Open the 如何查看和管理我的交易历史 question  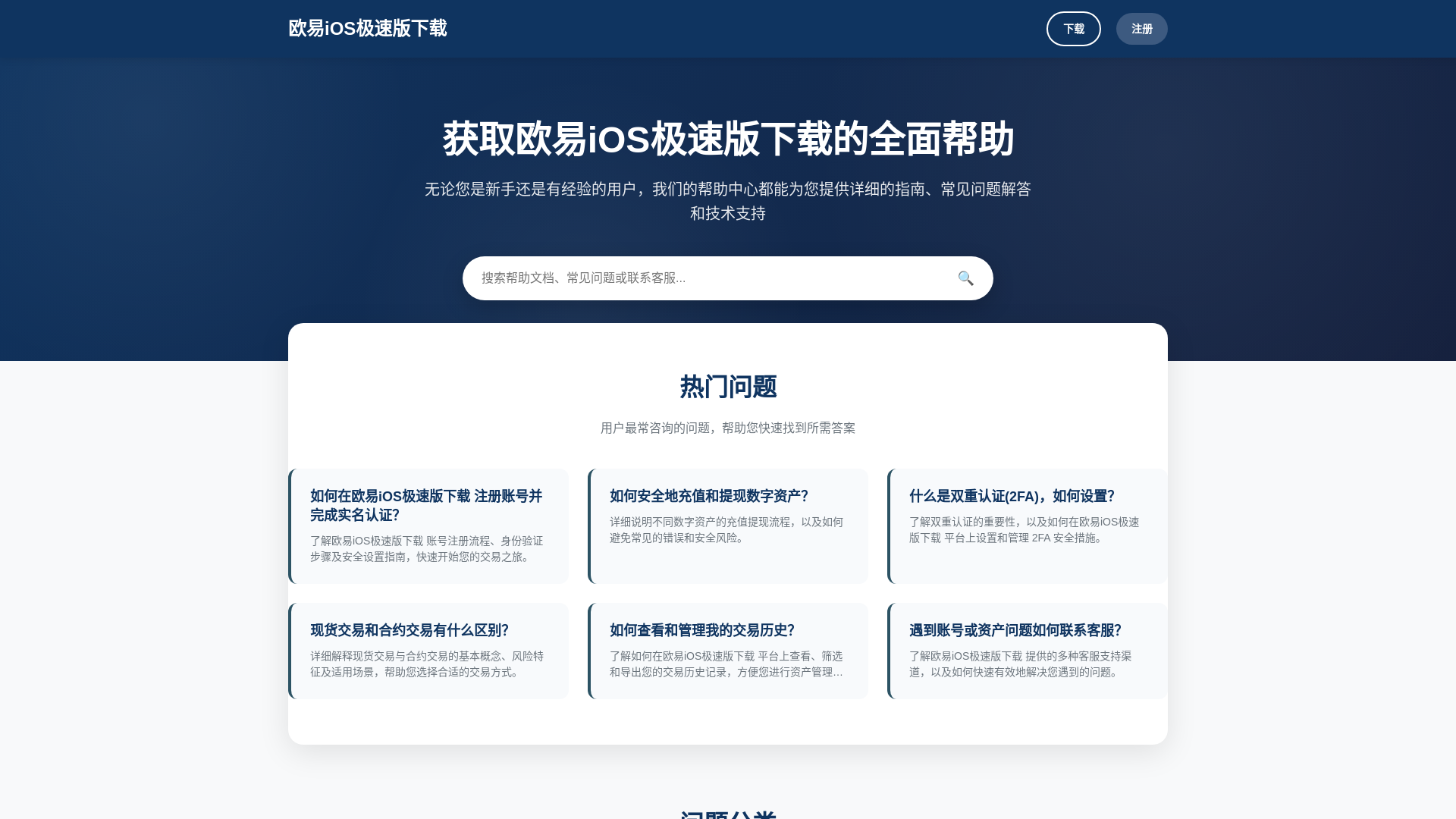(x=728, y=651)
